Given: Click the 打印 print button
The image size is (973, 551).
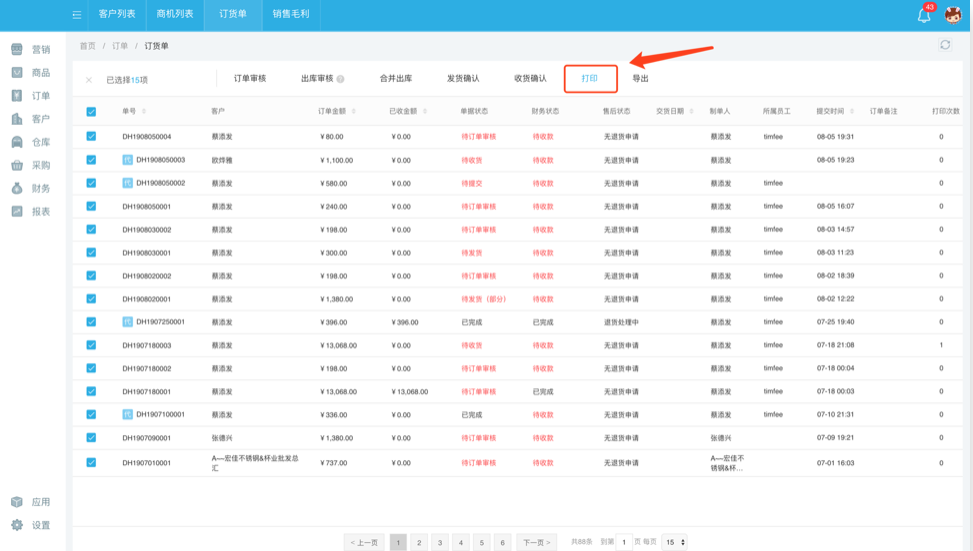Looking at the screenshot, I should [590, 78].
